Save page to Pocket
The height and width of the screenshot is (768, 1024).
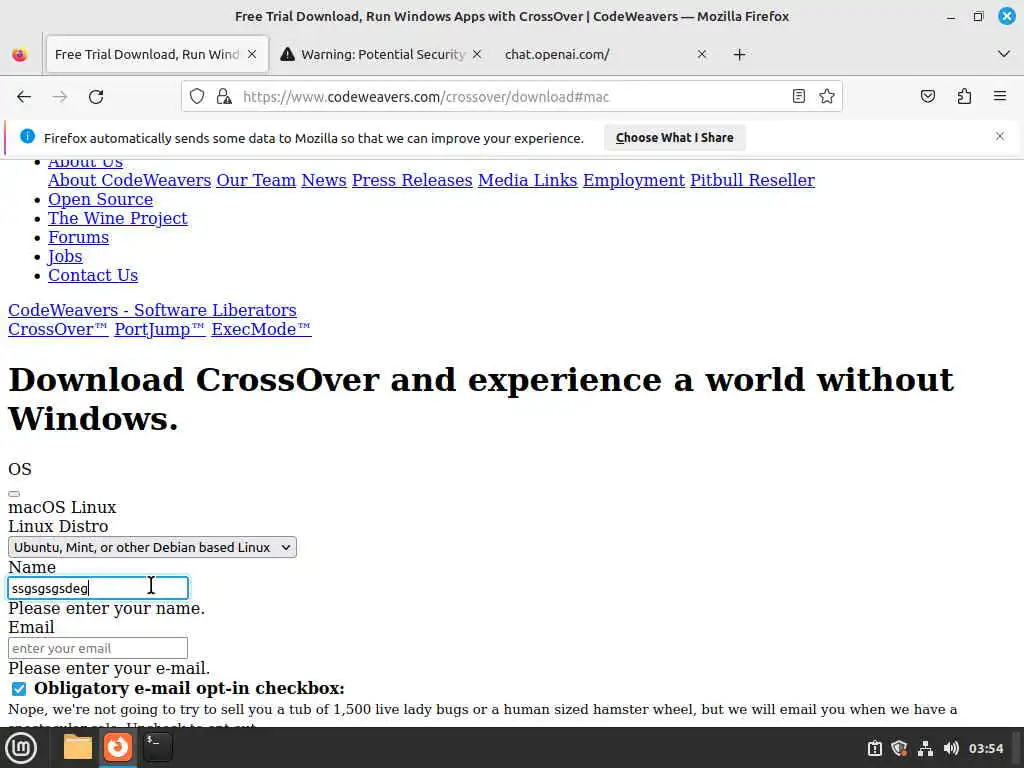click(x=927, y=97)
